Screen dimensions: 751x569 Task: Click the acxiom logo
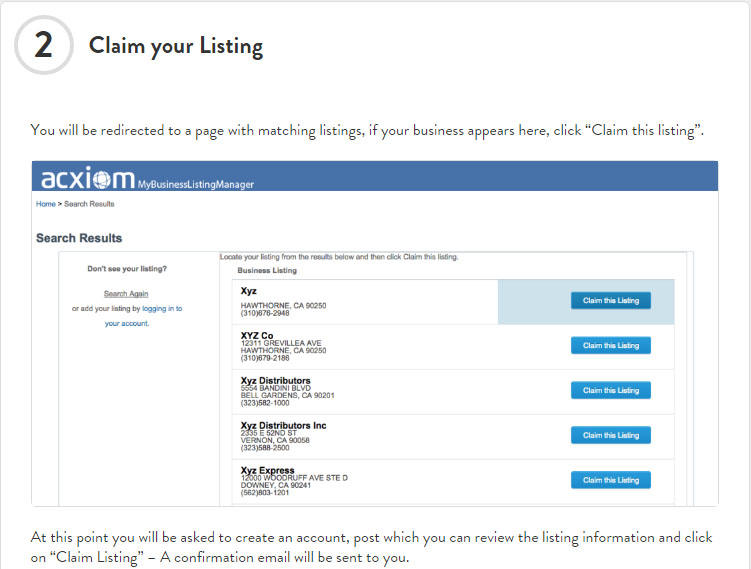88,179
